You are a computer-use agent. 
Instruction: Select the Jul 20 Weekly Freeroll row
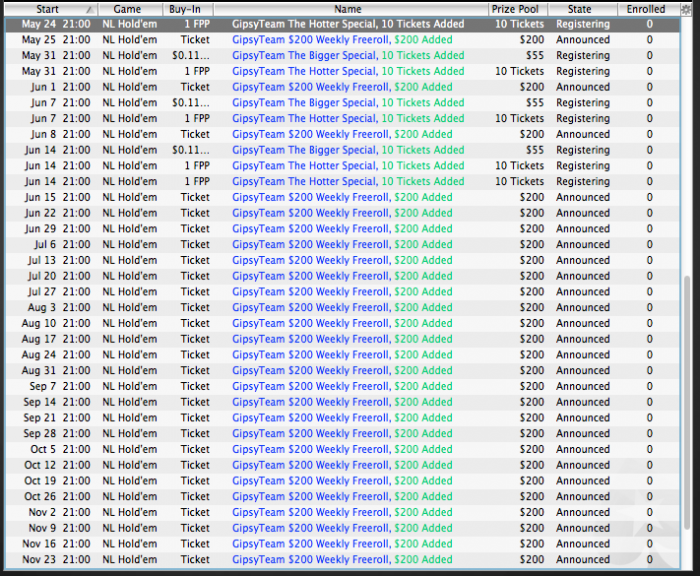point(342,276)
